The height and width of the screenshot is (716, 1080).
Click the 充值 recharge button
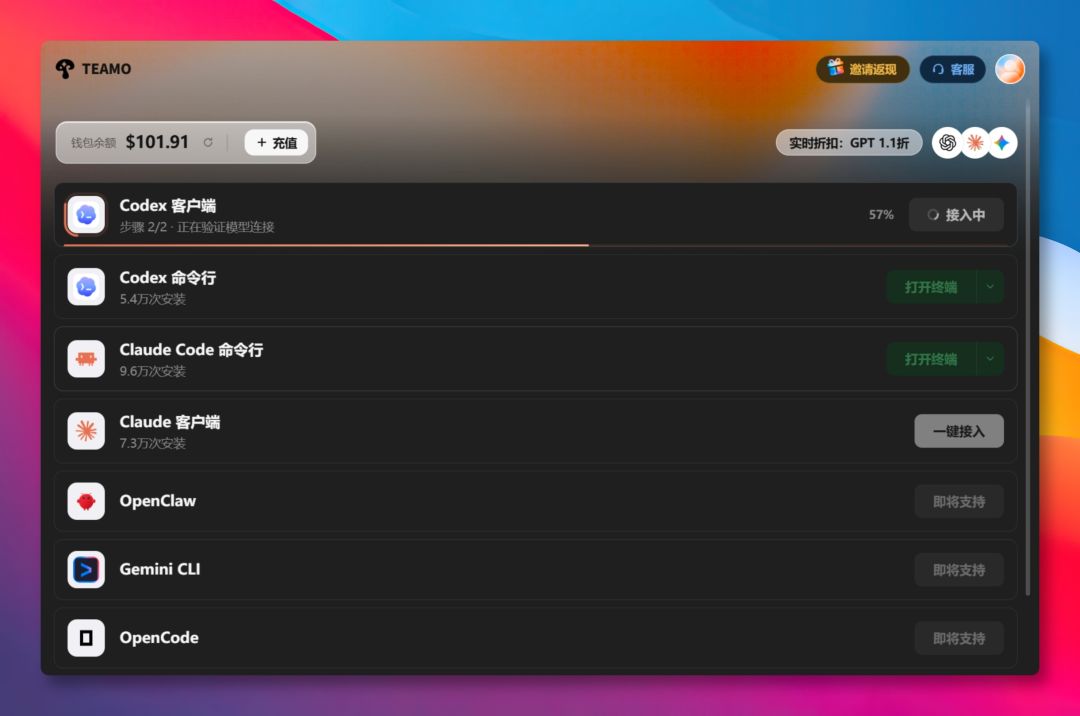pos(276,143)
